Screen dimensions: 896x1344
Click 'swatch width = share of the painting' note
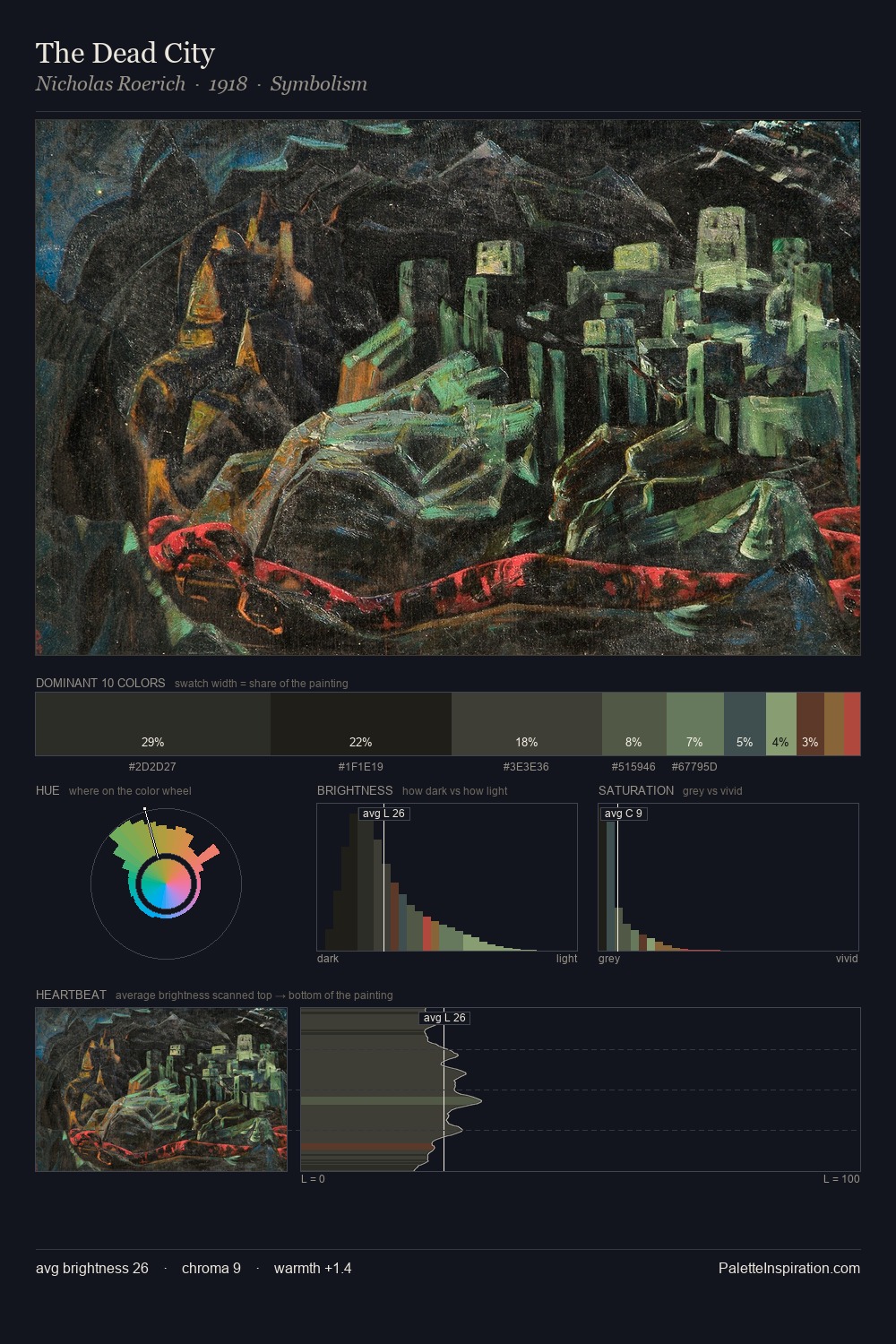pyautogui.click(x=262, y=684)
